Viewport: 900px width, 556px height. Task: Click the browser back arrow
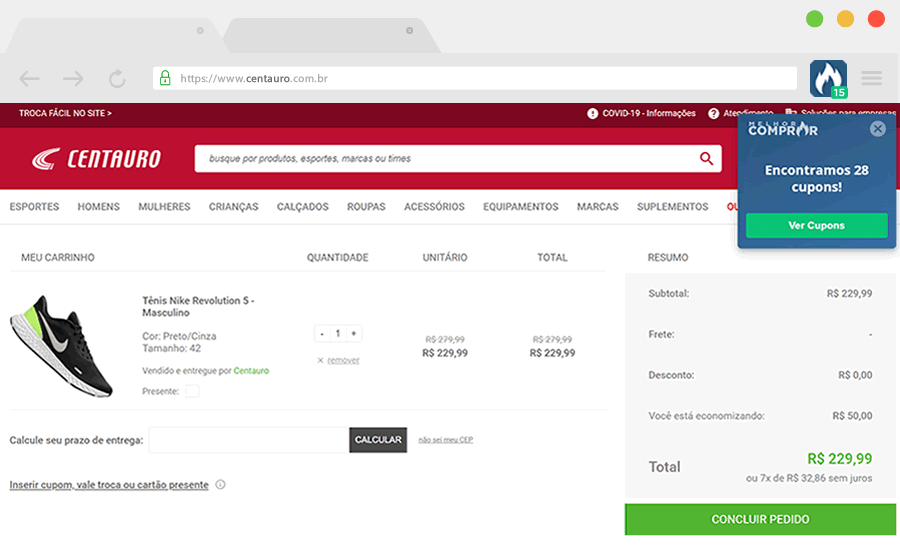[29, 79]
